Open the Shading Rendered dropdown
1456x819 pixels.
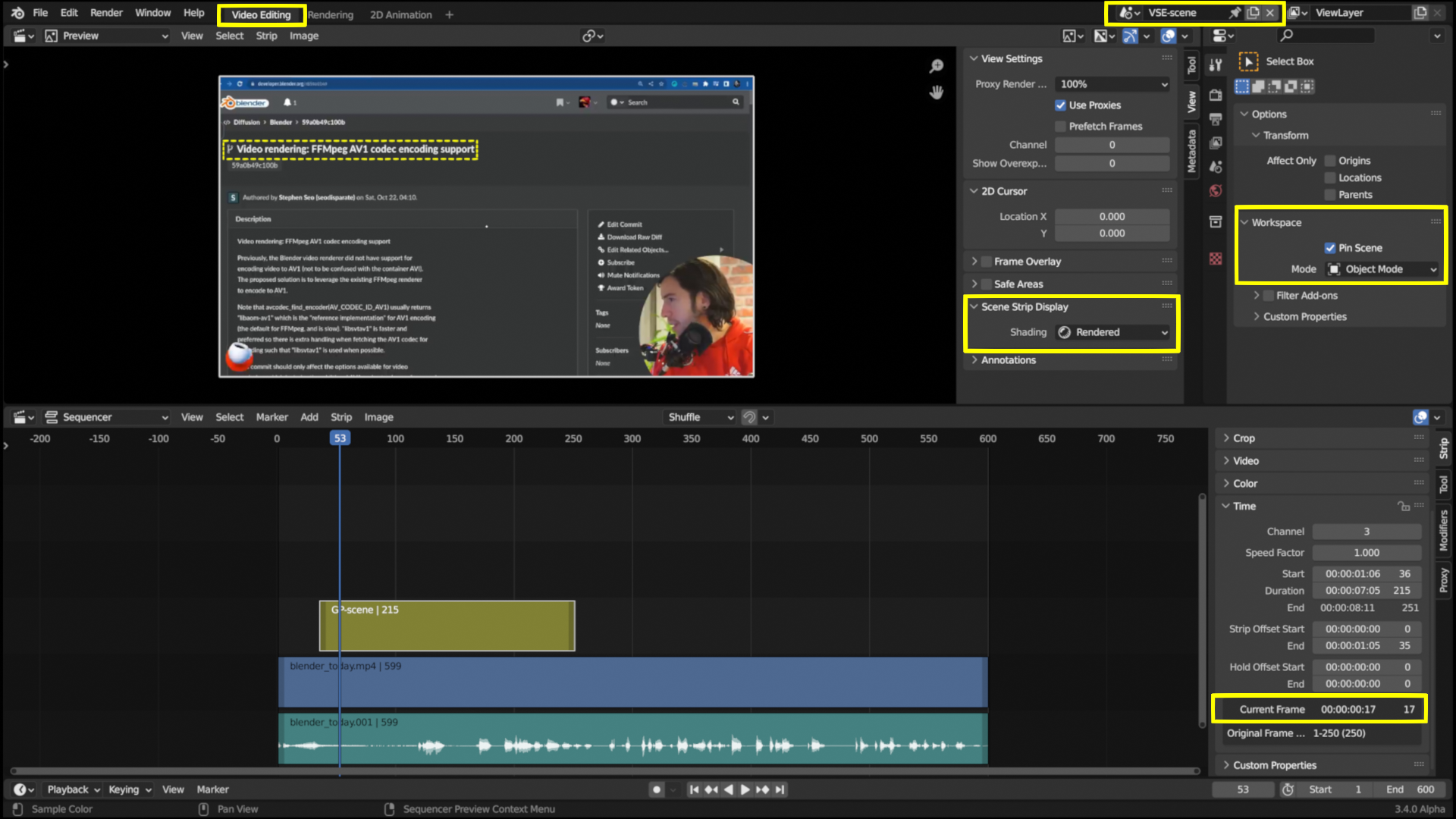1112,332
